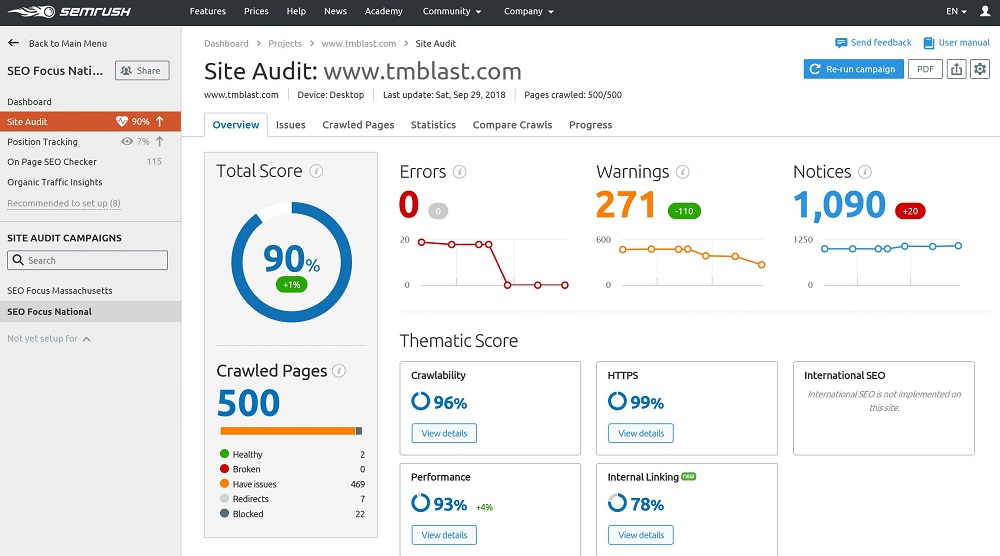Open Organic Traffic Insights
Viewport: 1000px width, 556px height.
pos(55,182)
